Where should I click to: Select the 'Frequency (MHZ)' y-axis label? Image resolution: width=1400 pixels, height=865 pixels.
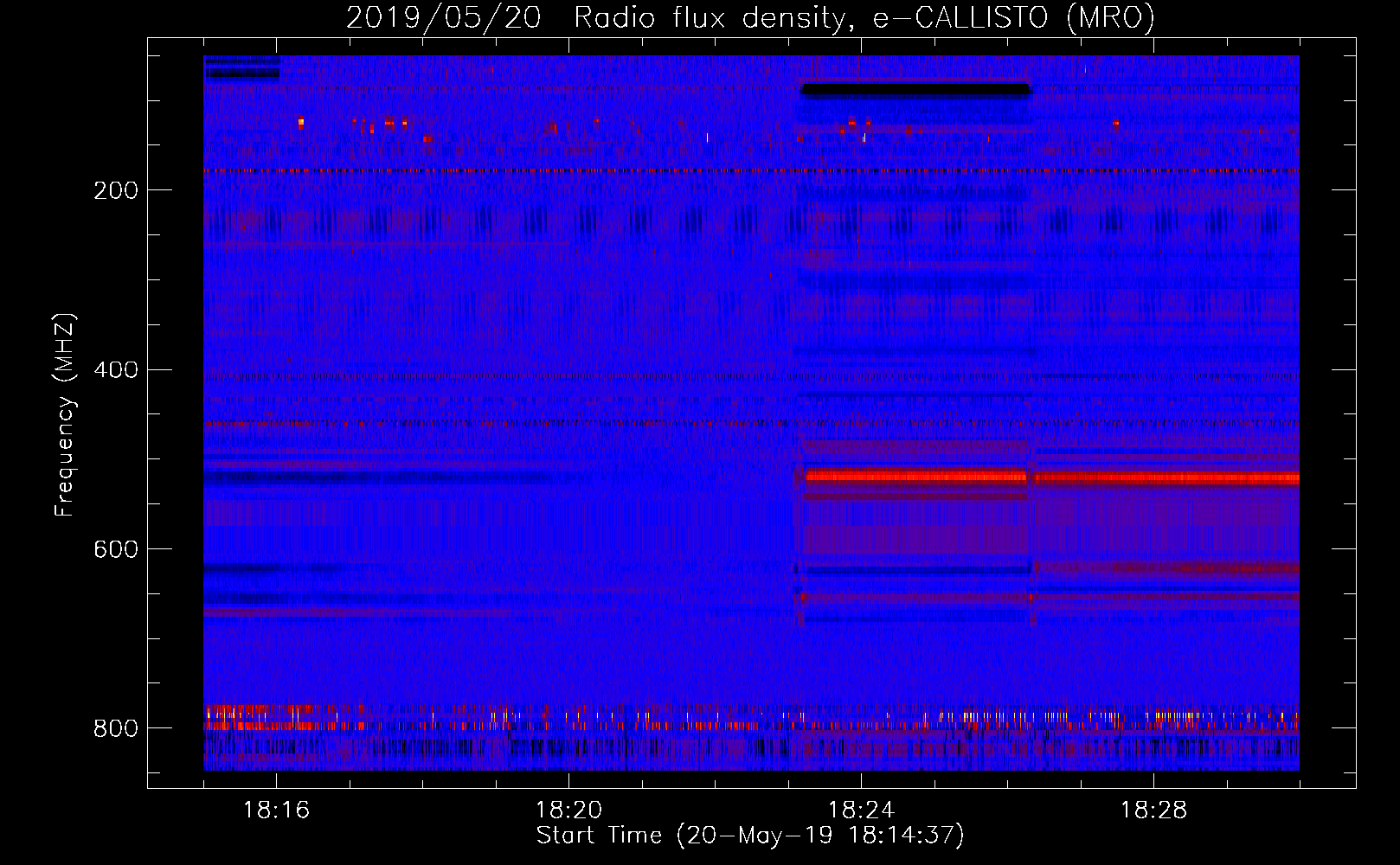pos(65,414)
